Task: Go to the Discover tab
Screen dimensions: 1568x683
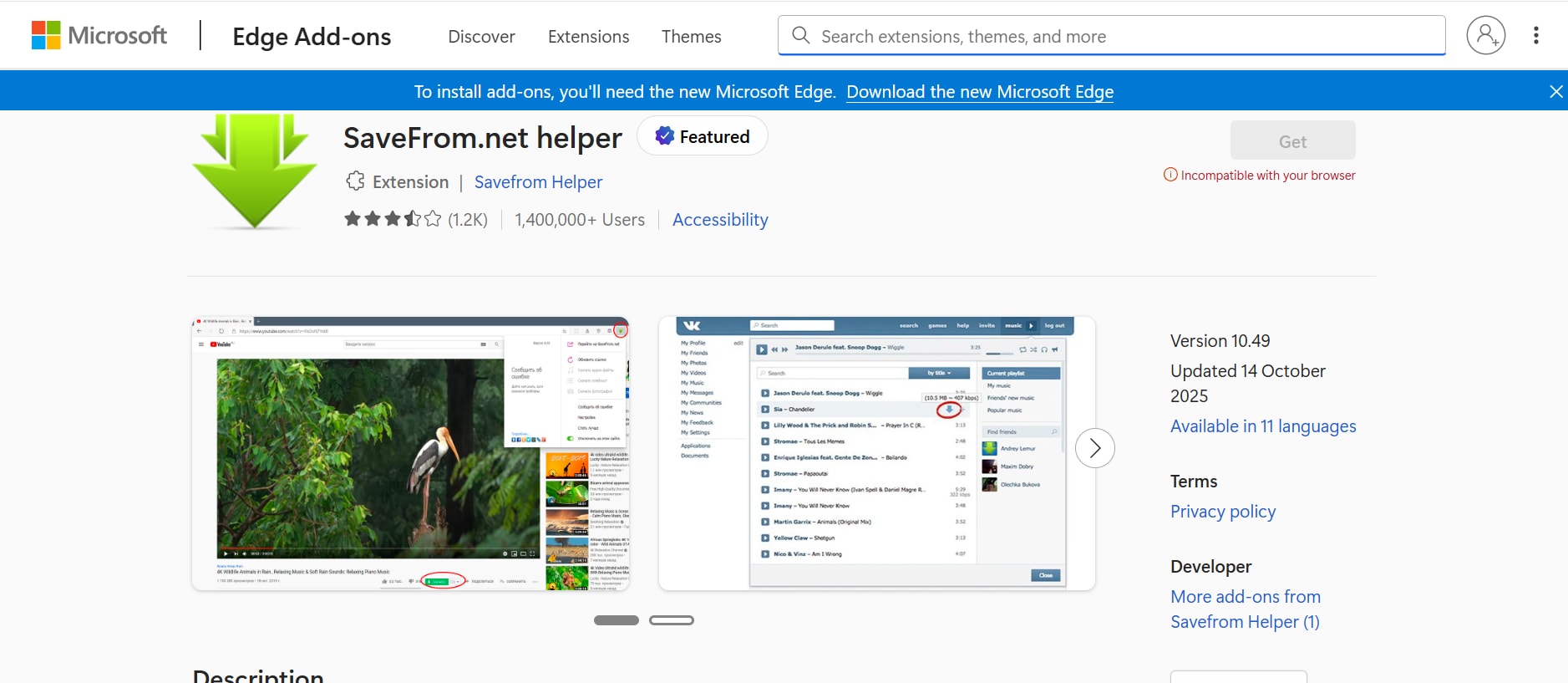Action: coord(481,37)
